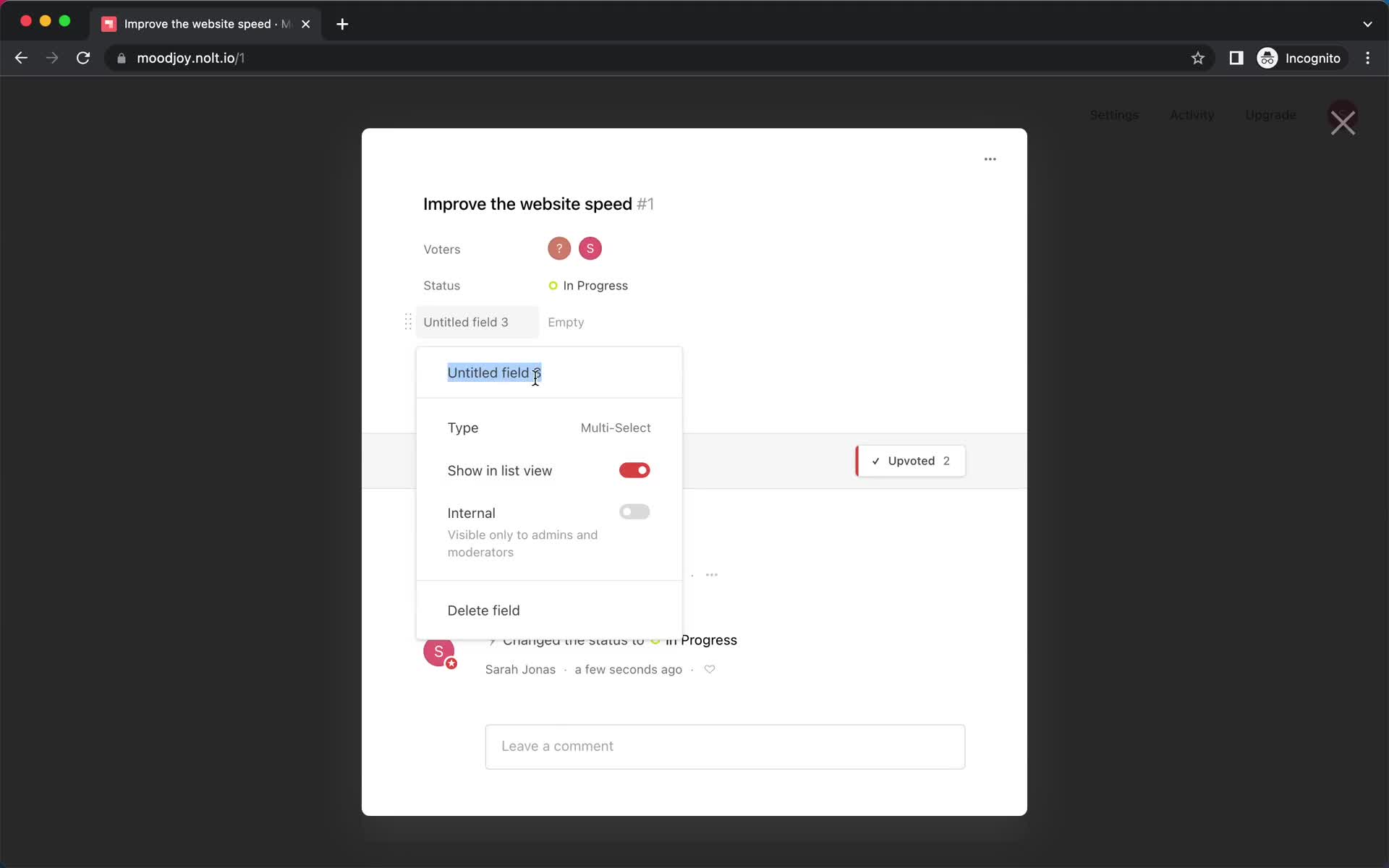Viewport: 1389px width, 868px height.
Task: Click the three-dot options menu icon
Action: click(989, 159)
